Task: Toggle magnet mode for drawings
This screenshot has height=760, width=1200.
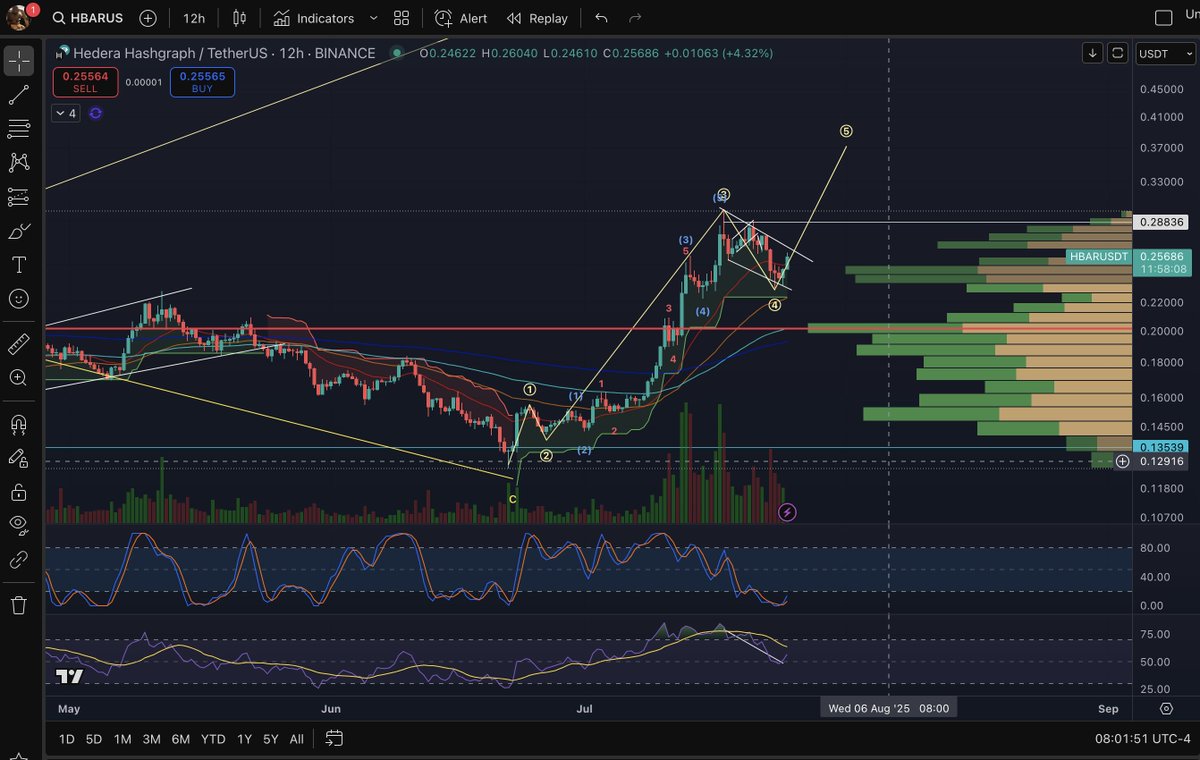Action: (19, 424)
